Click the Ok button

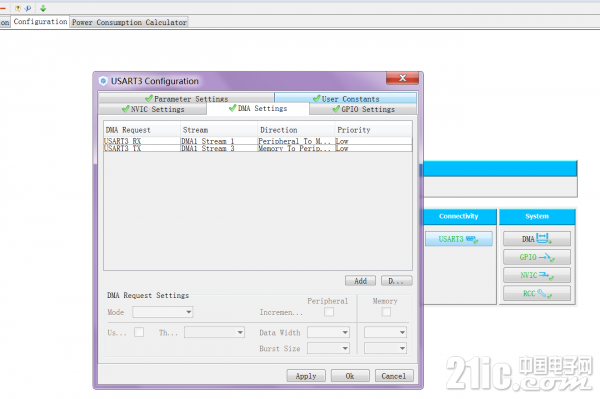tap(350, 376)
